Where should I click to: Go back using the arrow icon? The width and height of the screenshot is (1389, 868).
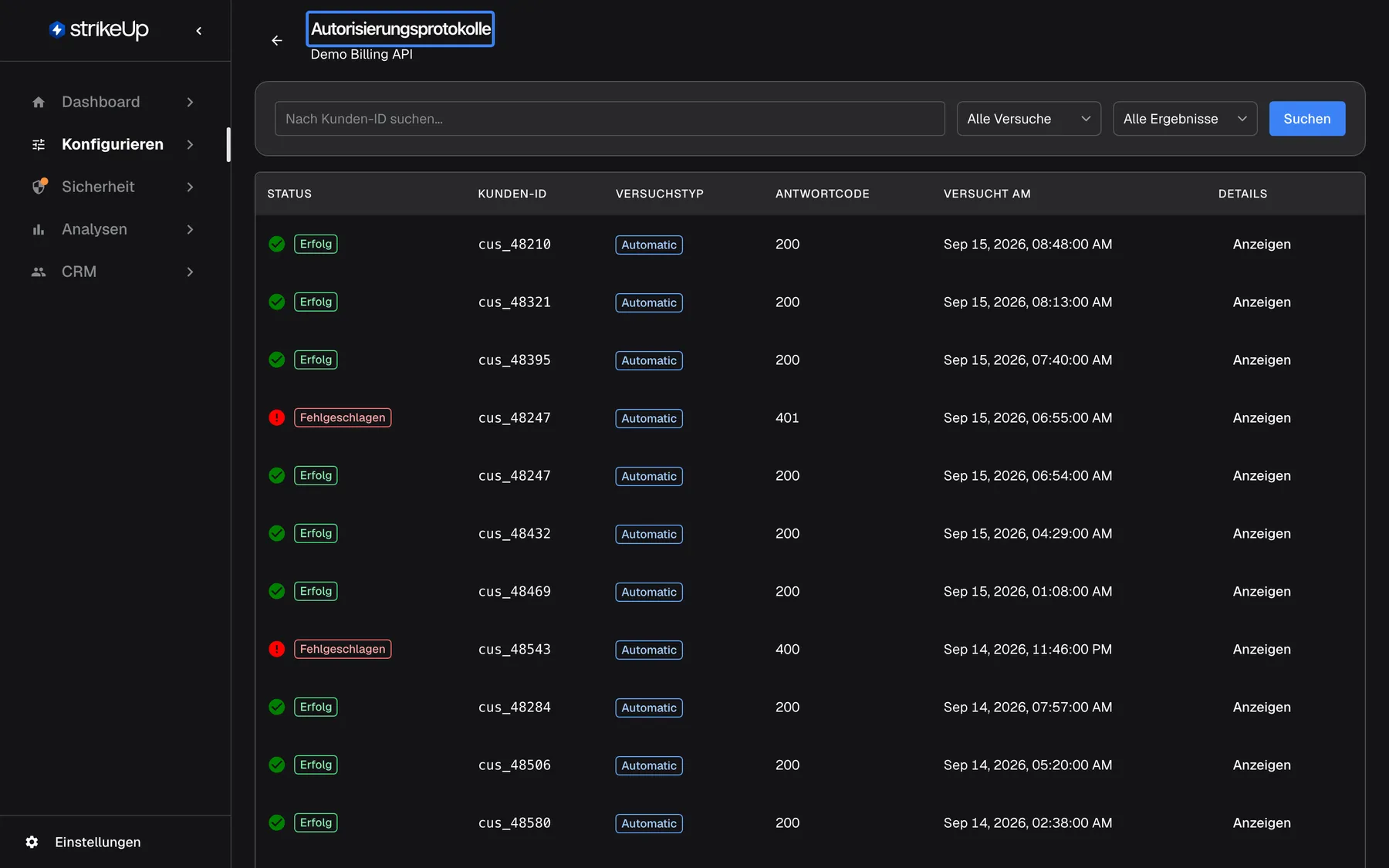pos(277,40)
